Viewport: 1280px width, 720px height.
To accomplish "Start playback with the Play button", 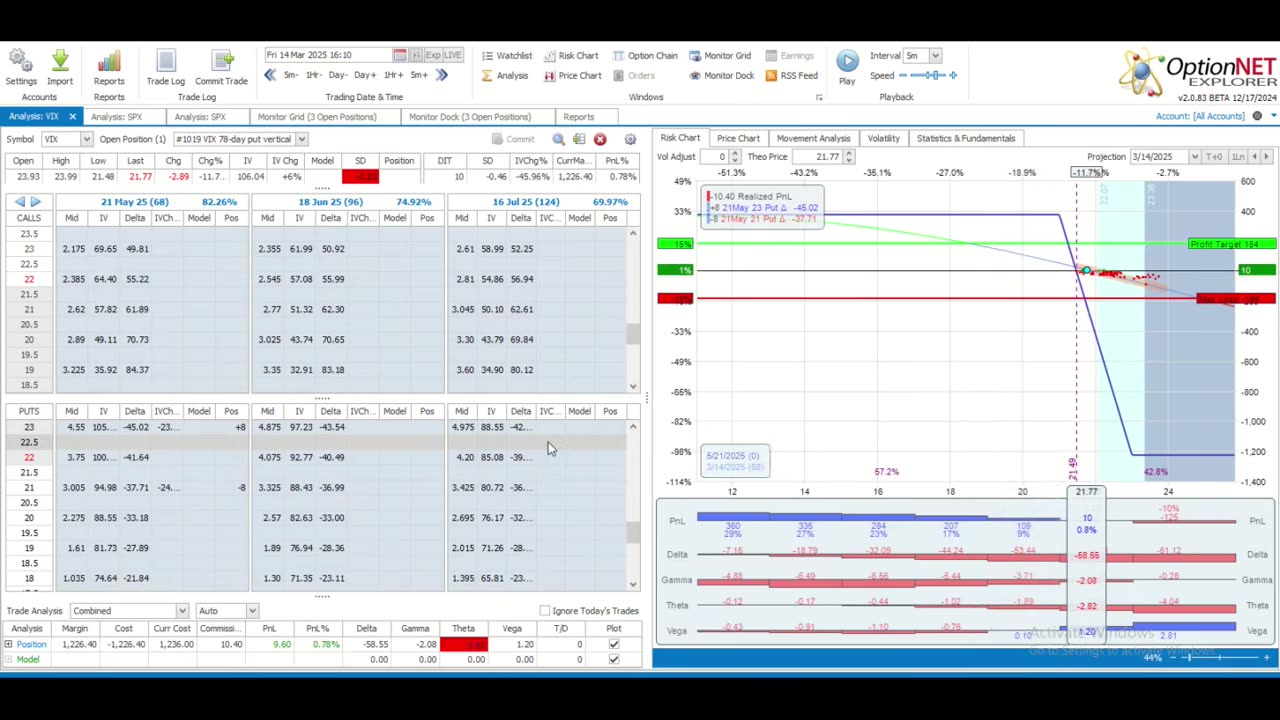I will [847, 67].
